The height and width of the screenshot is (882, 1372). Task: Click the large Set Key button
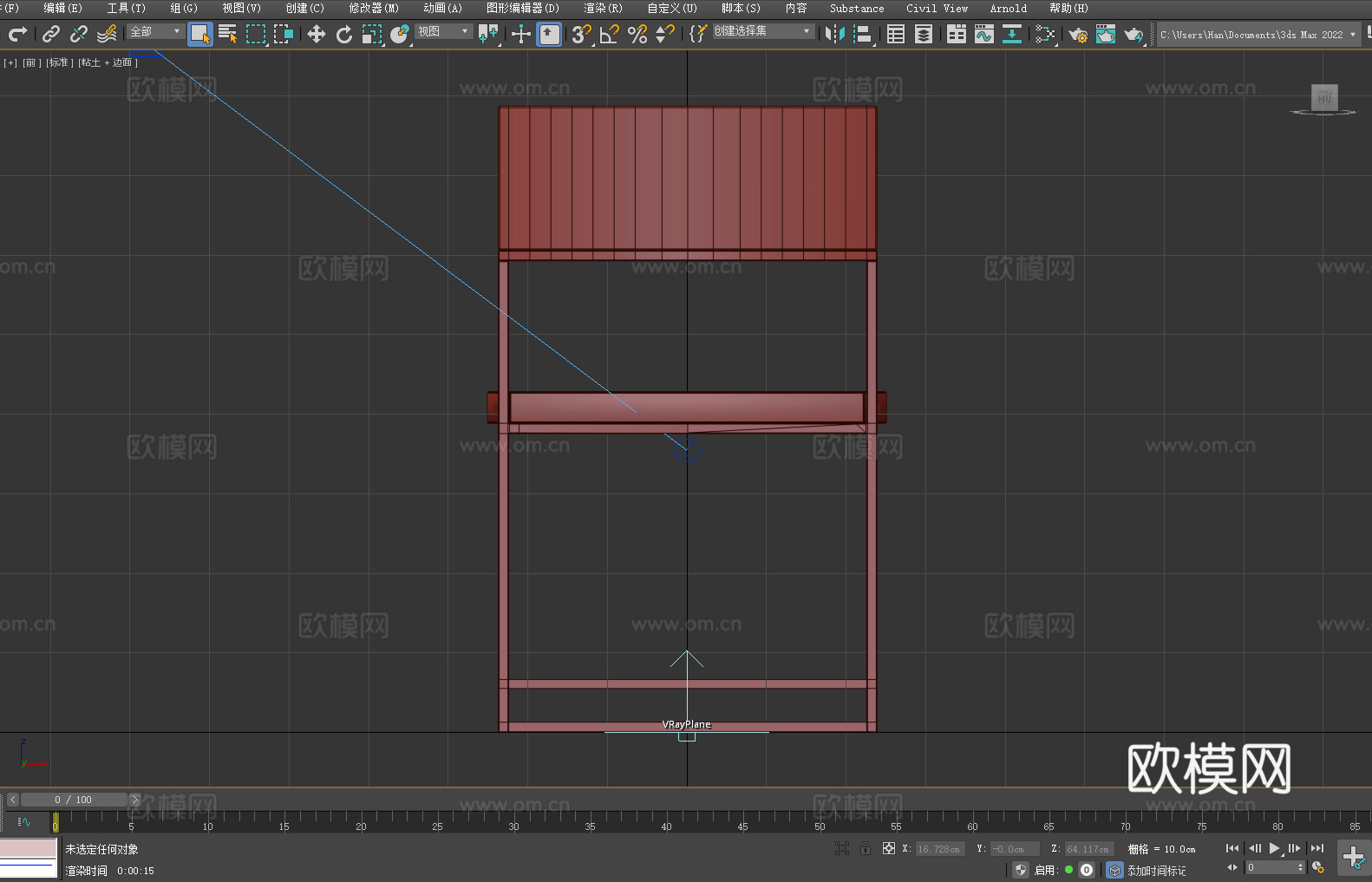(1354, 858)
